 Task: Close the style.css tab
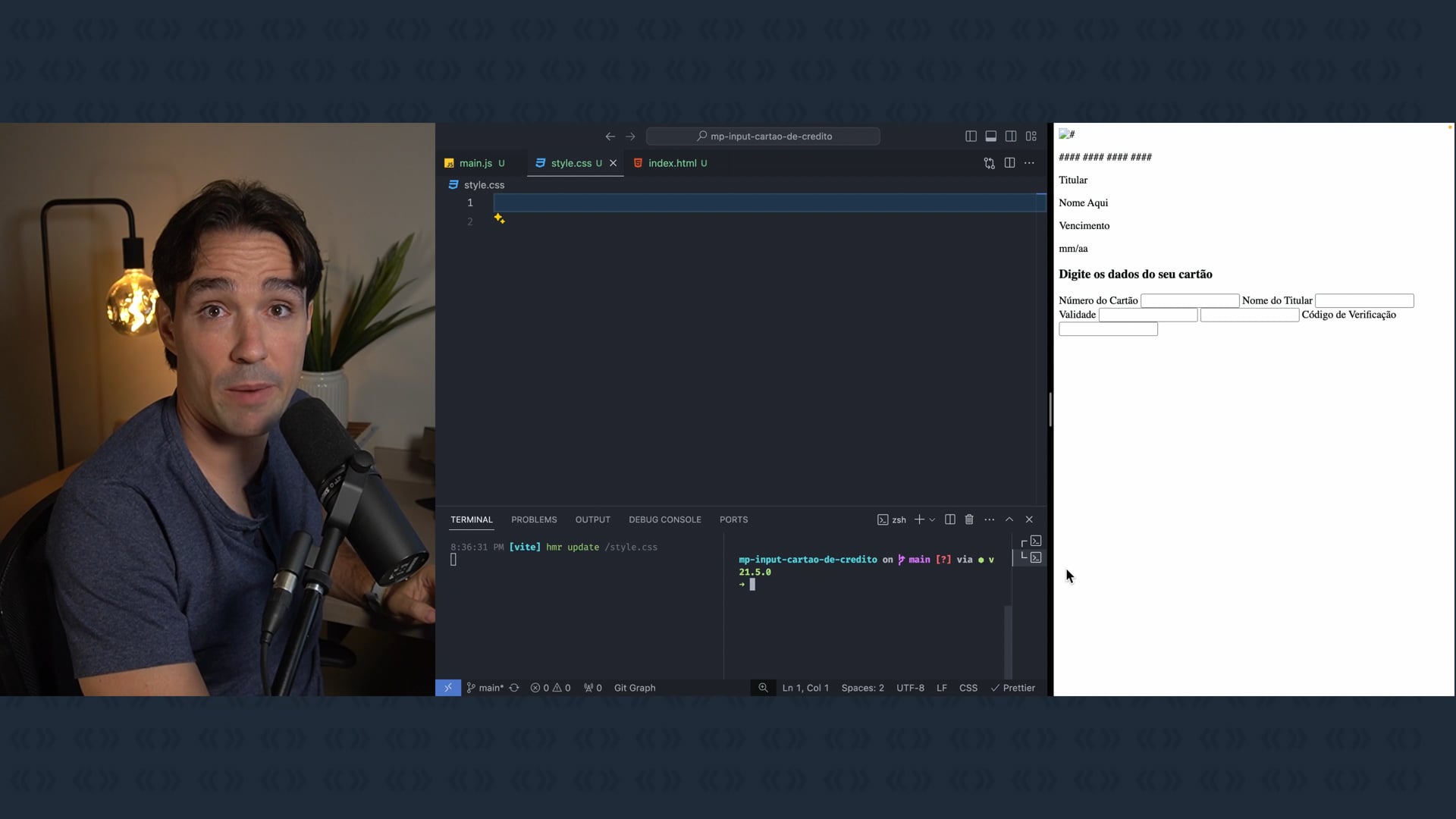613,163
